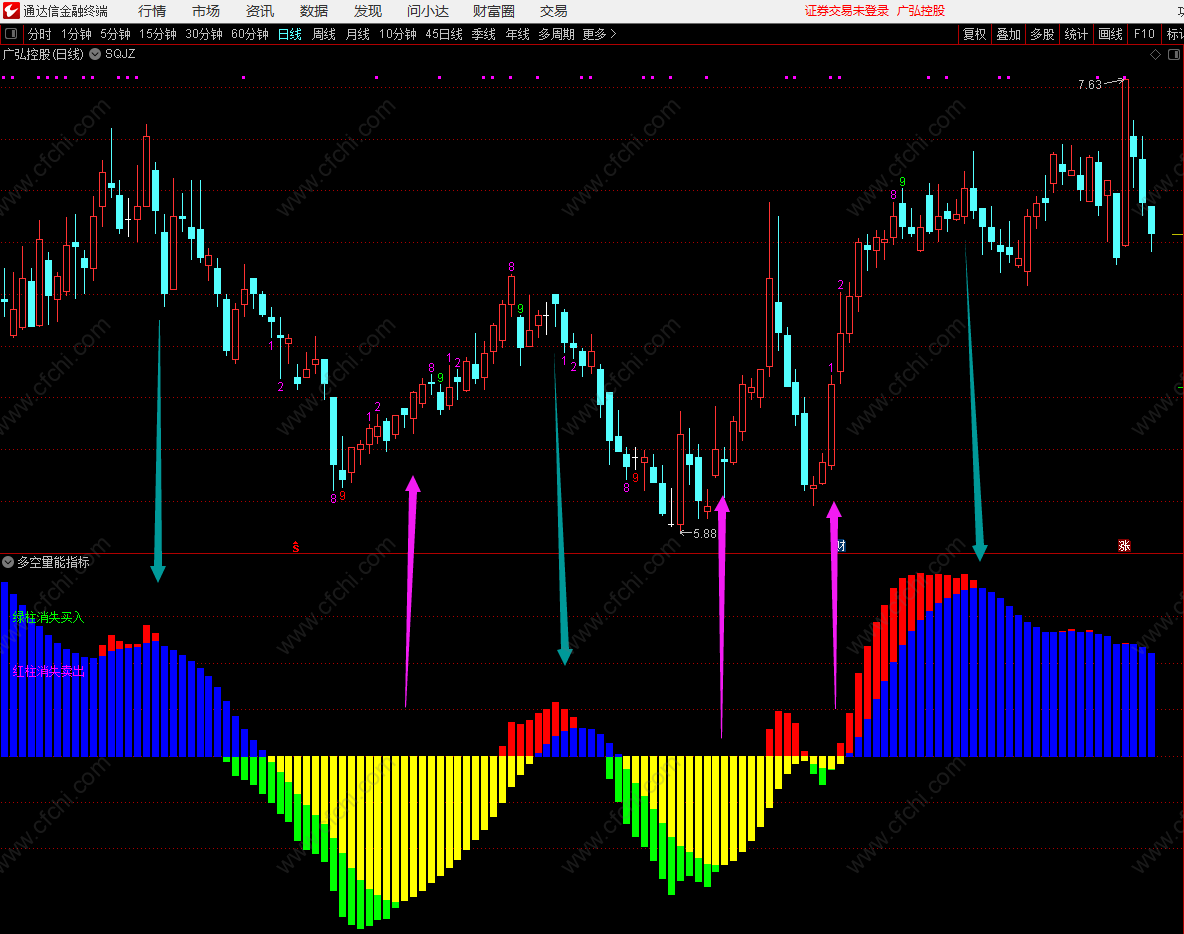Switch to 周线 weekly period
Screen dimensions: 1184x934
(x=324, y=34)
